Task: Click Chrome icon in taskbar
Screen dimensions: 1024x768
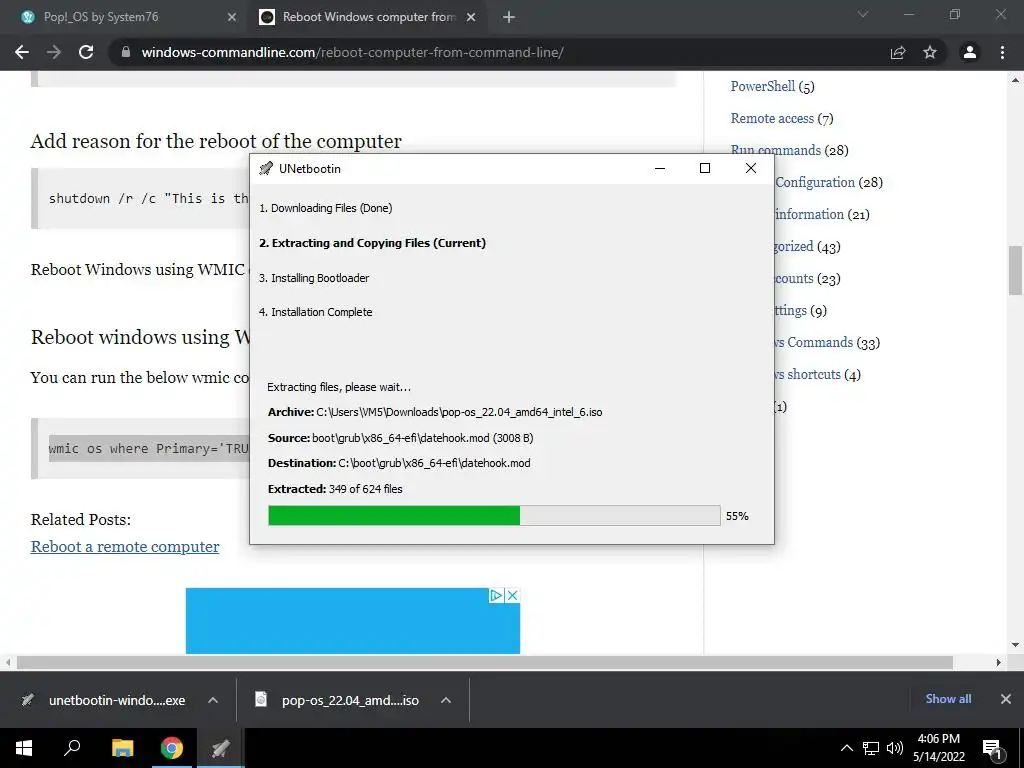Action: click(172, 748)
